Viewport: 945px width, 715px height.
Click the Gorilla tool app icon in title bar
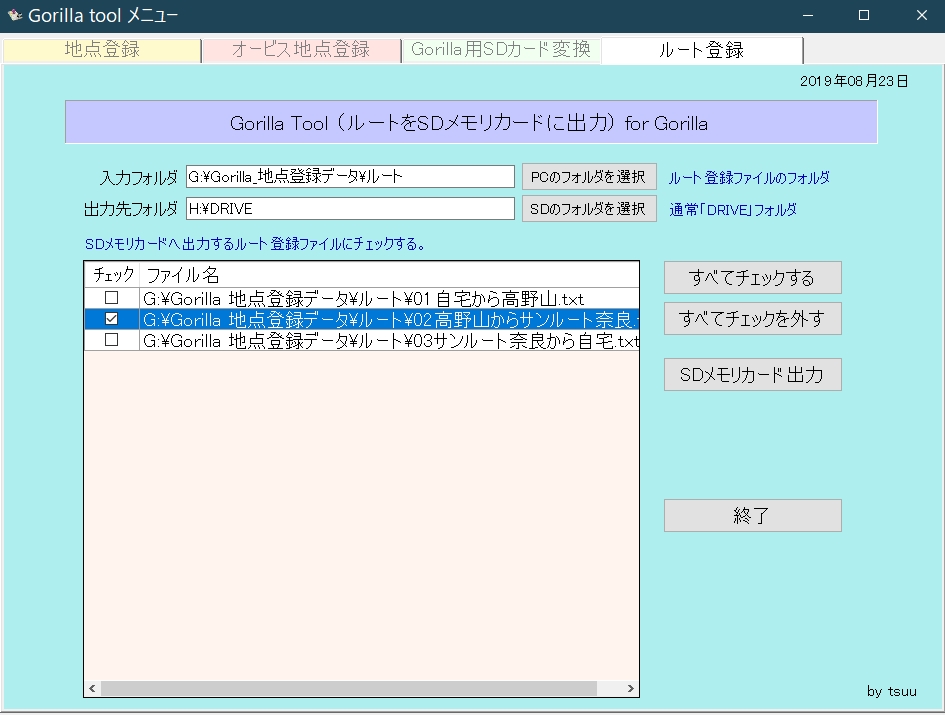pyautogui.click(x=15, y=15)
